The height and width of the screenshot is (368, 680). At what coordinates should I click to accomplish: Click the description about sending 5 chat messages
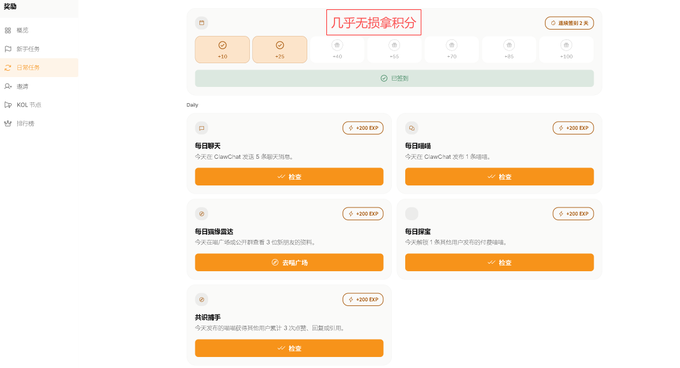pyautogui.click(x=244, y=157)
